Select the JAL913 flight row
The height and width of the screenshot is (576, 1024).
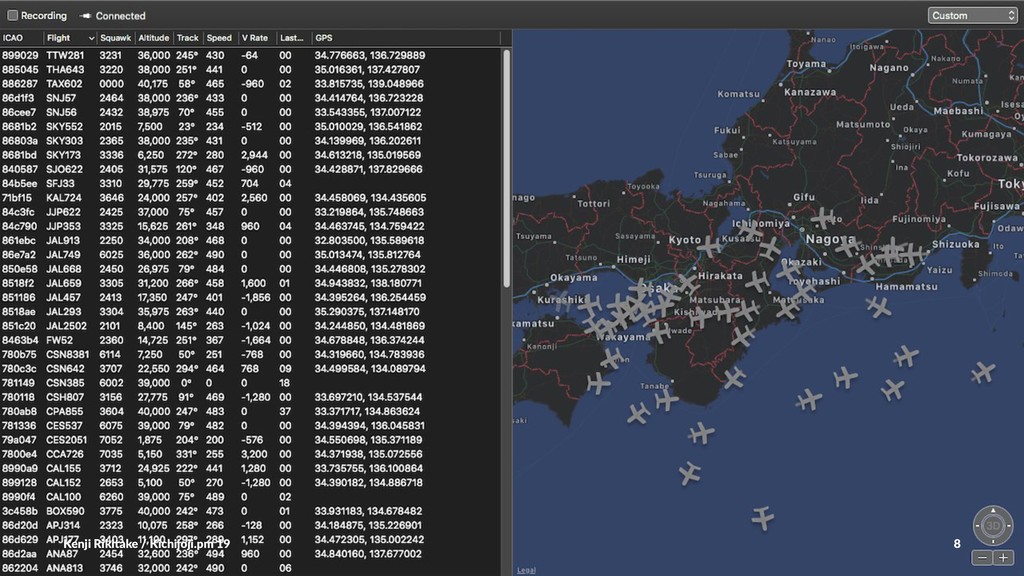251,240
